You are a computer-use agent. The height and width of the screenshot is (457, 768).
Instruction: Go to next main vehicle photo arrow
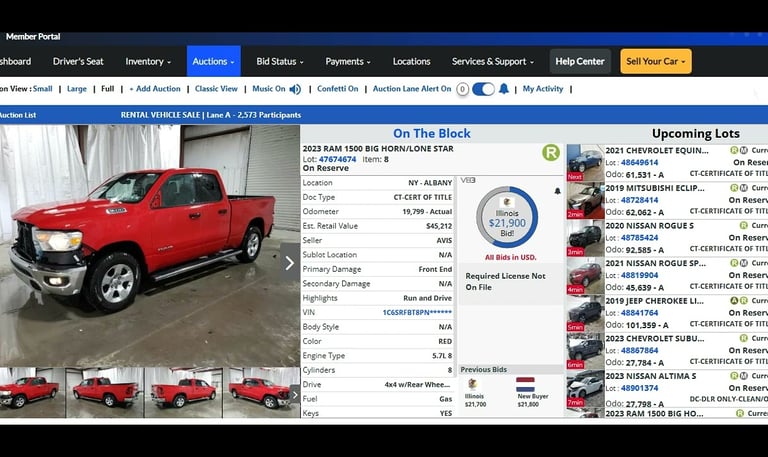click(x=289, y=263)
